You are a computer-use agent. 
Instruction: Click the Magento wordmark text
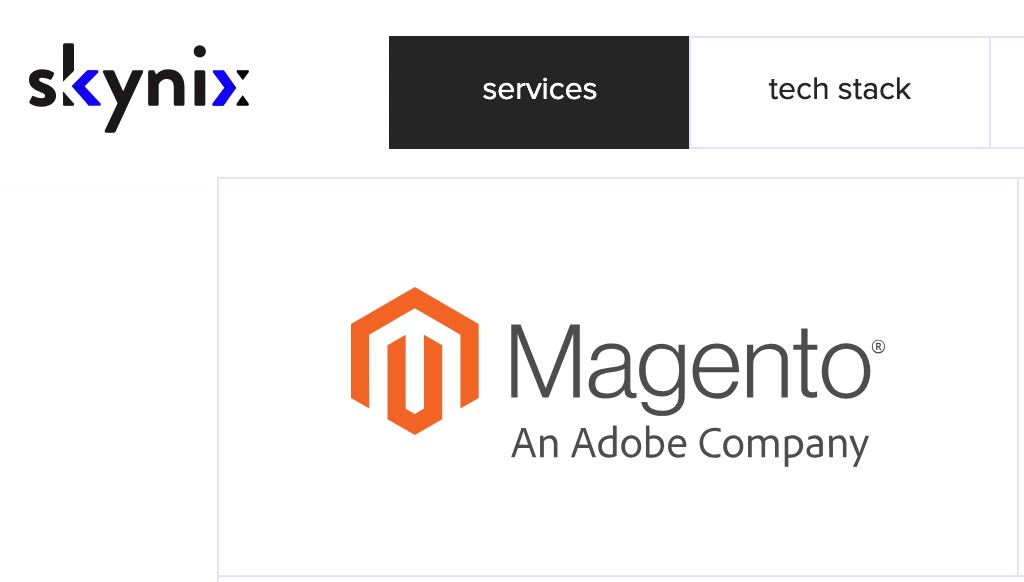(x=690, y=369)
